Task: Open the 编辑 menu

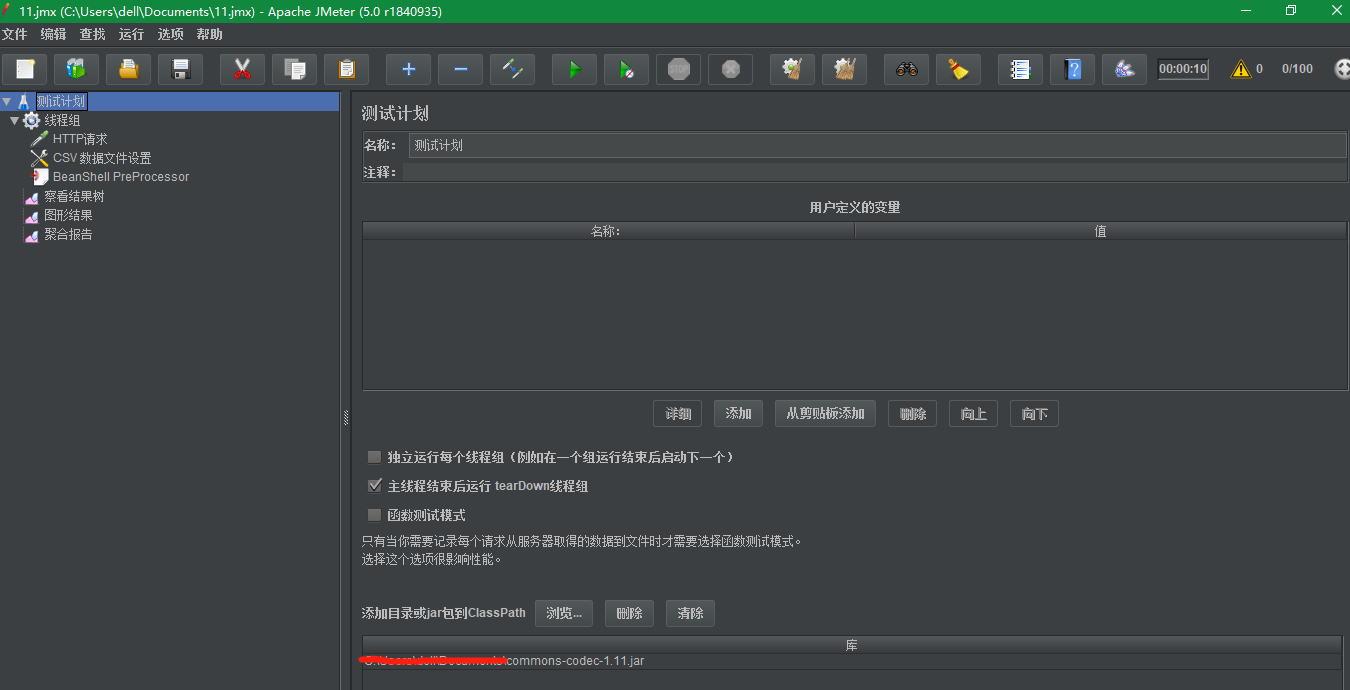Action: coord(53,34)
